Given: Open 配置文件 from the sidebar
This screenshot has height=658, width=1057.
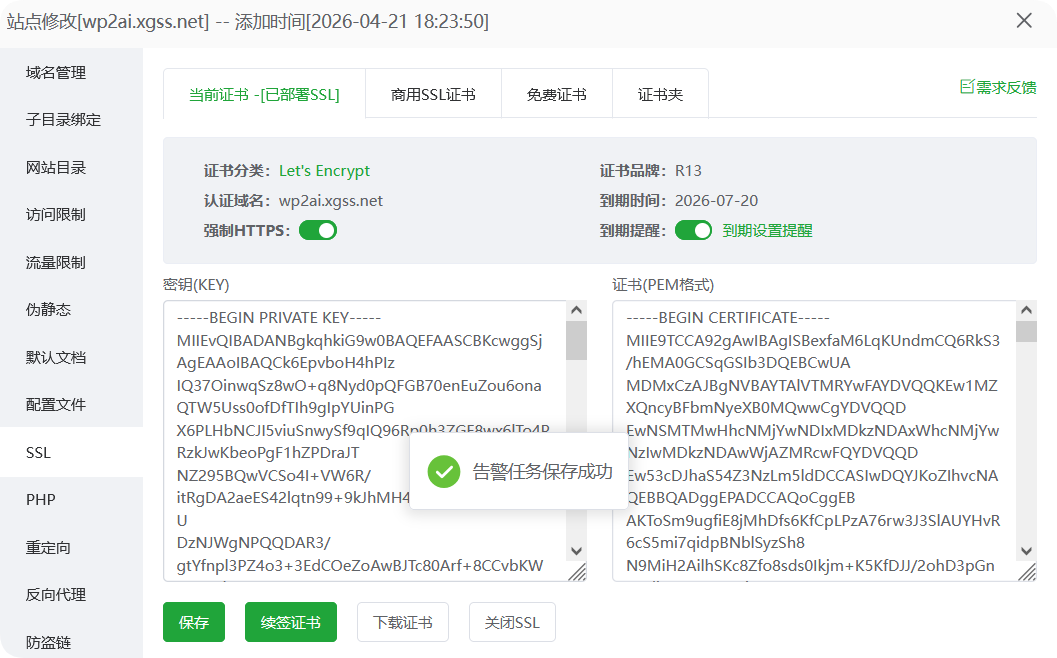Looking at the screenshot, I should (x=58, y=404).
